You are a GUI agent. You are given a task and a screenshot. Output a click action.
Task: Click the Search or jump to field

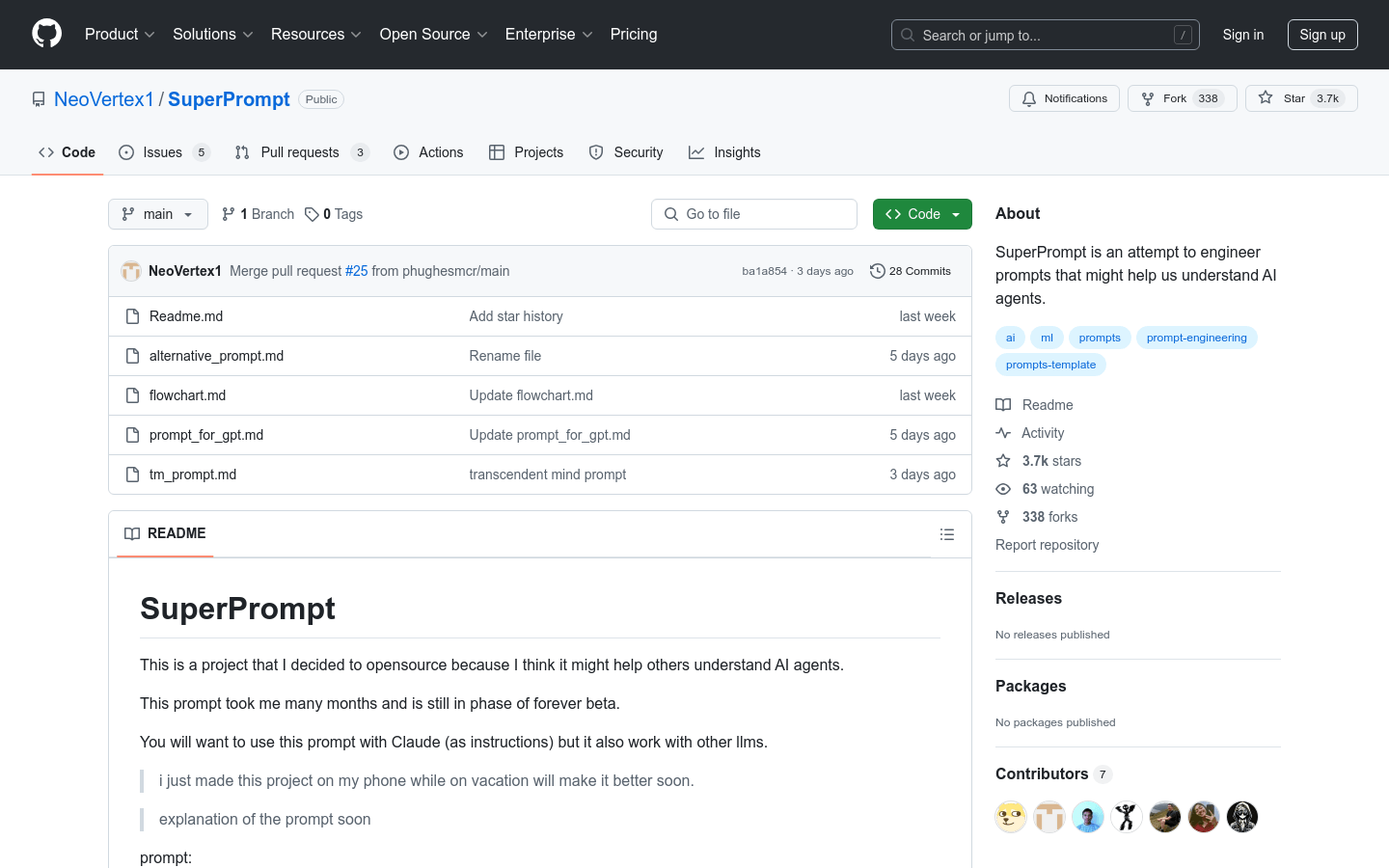point(1046,35)
